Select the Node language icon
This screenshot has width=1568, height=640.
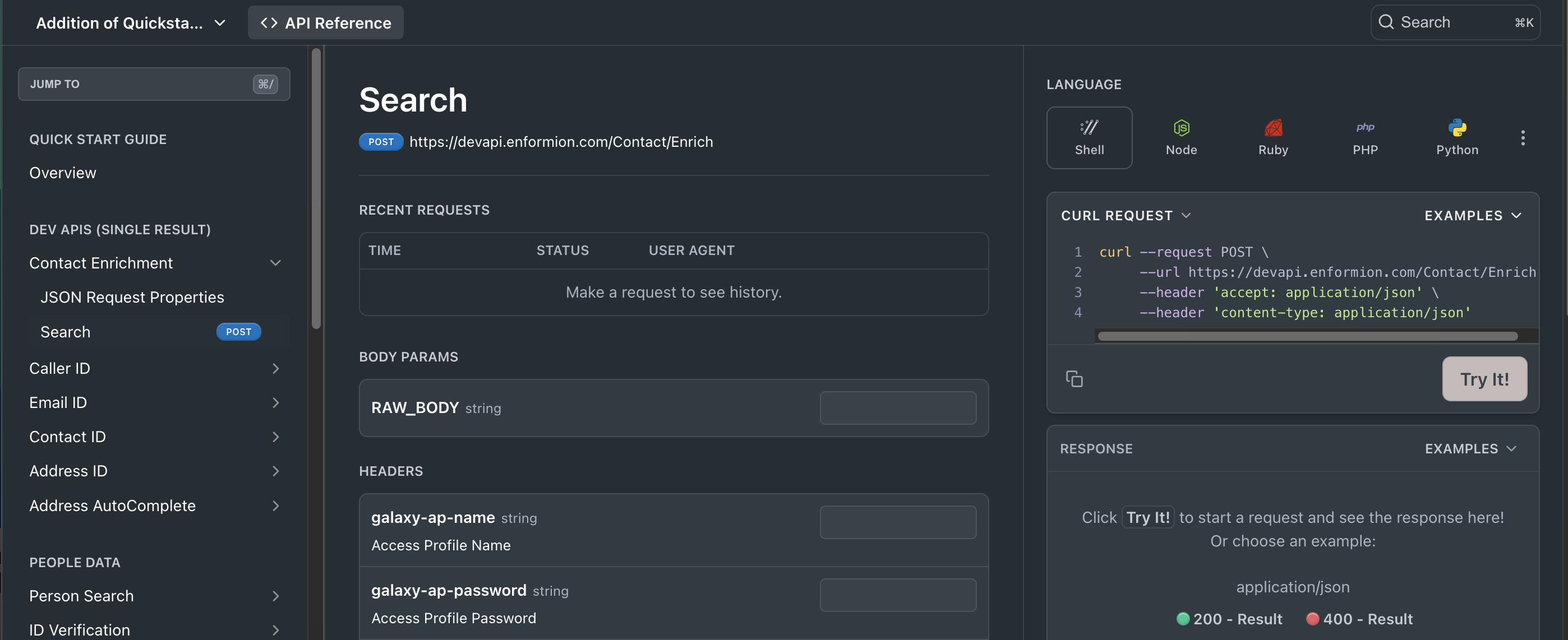click(1181, 127)
